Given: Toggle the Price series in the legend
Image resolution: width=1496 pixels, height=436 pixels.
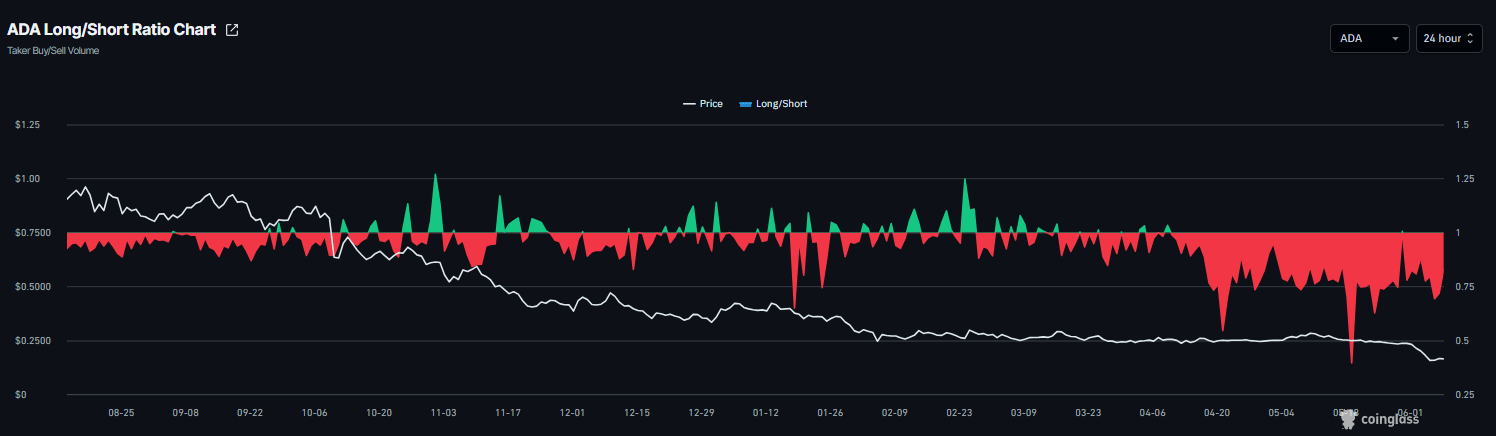Looking at the screenshot, I should click(x=702, y=104).
